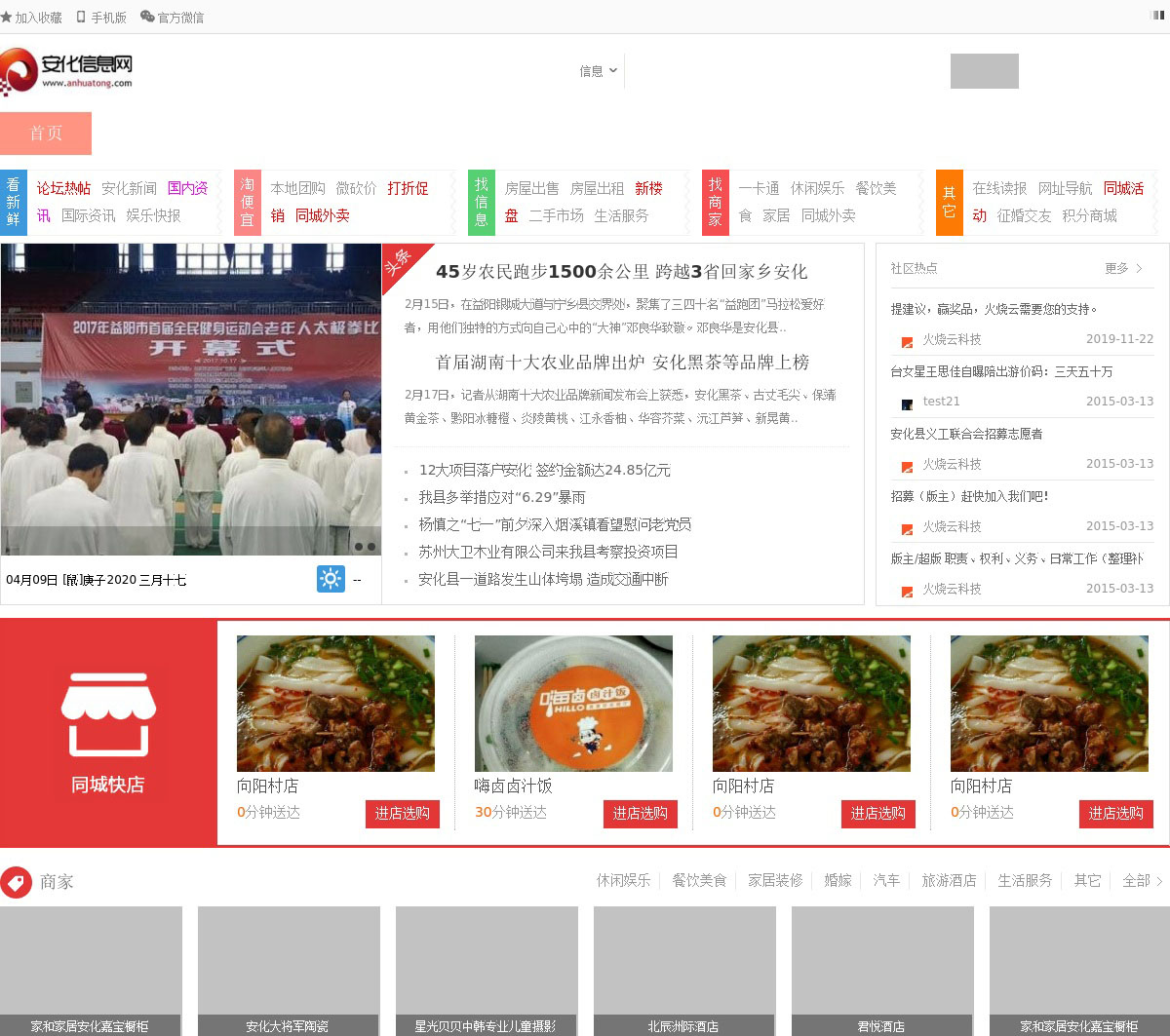1170x1036 pixels.
Task: Open post 台女星王思佳自曝陪出游价码
Action: (x=1001, y=371)
